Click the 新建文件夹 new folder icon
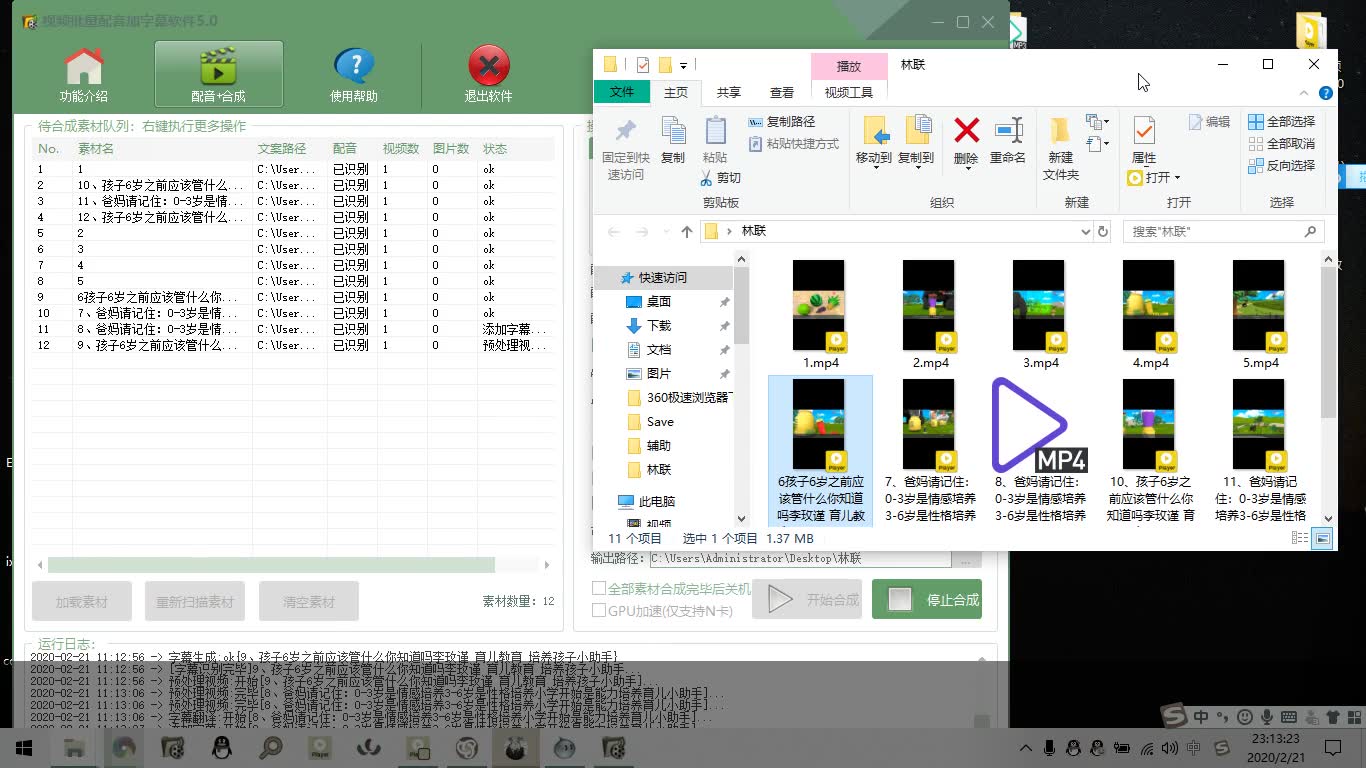1366x768 pixels. pos(1060,131)
